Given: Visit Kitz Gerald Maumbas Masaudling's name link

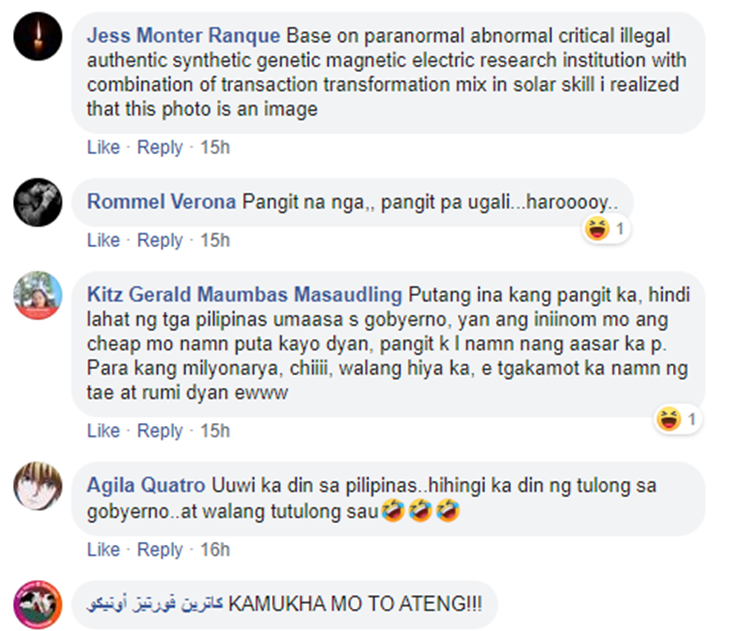Looking at the screenshot, I should (x=244, y=295).
